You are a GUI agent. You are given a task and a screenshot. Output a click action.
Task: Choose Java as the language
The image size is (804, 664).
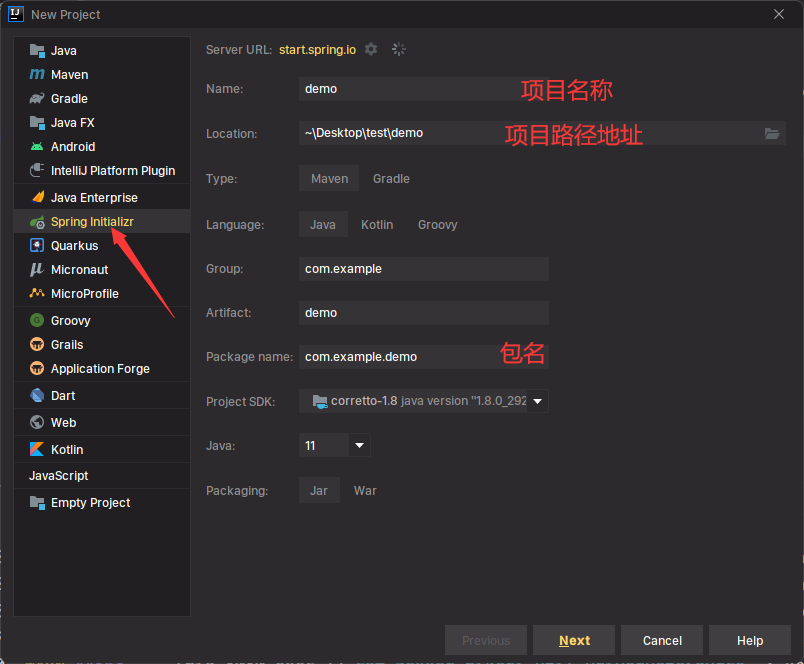[x=323, y=225]
